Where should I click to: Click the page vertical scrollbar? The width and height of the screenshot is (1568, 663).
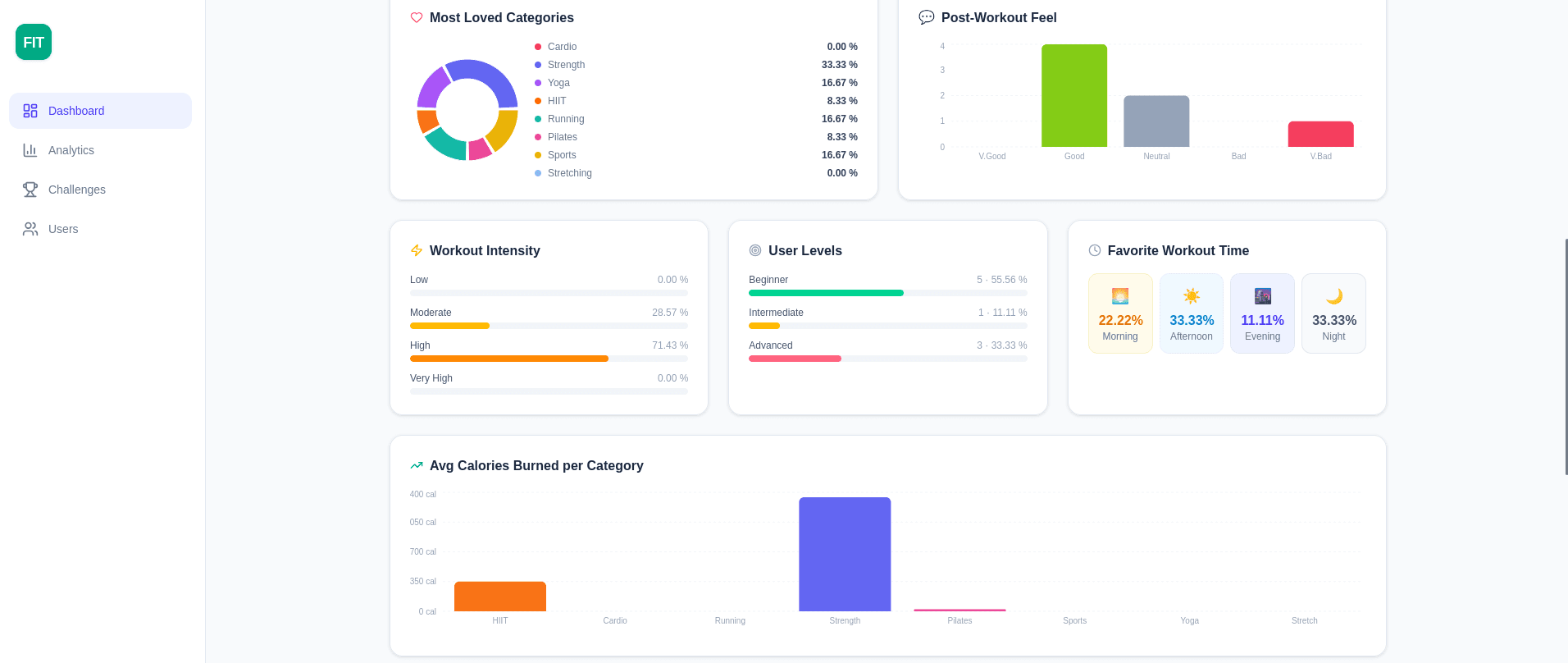point(1566,357)
